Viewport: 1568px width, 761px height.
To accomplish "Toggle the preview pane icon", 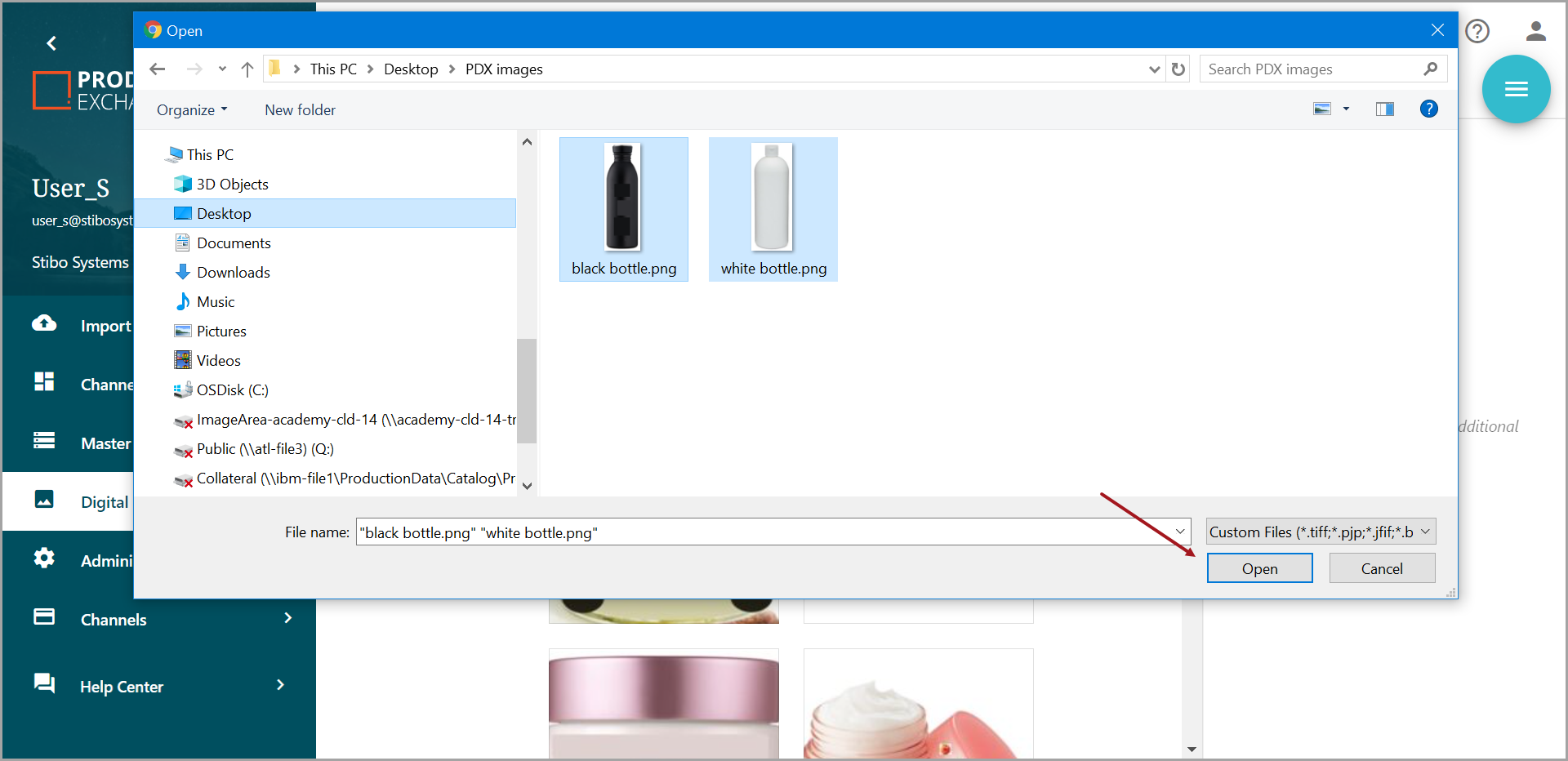I will click(1384, 109).
